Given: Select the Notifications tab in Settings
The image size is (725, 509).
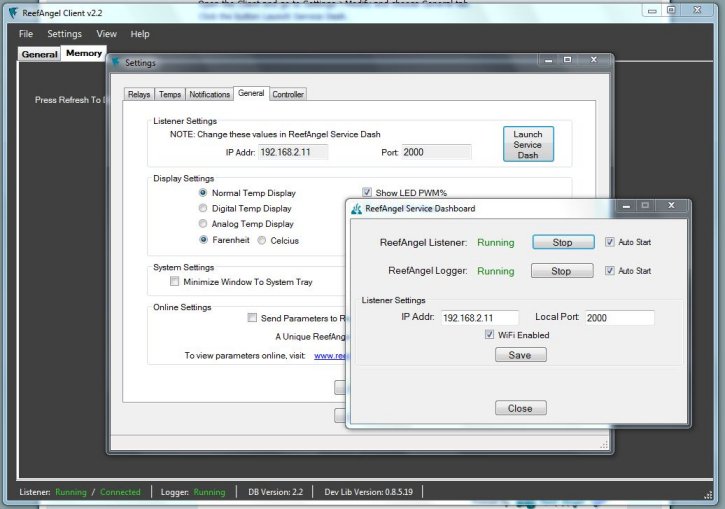Looking at the screenshot, I should [209, 94].
